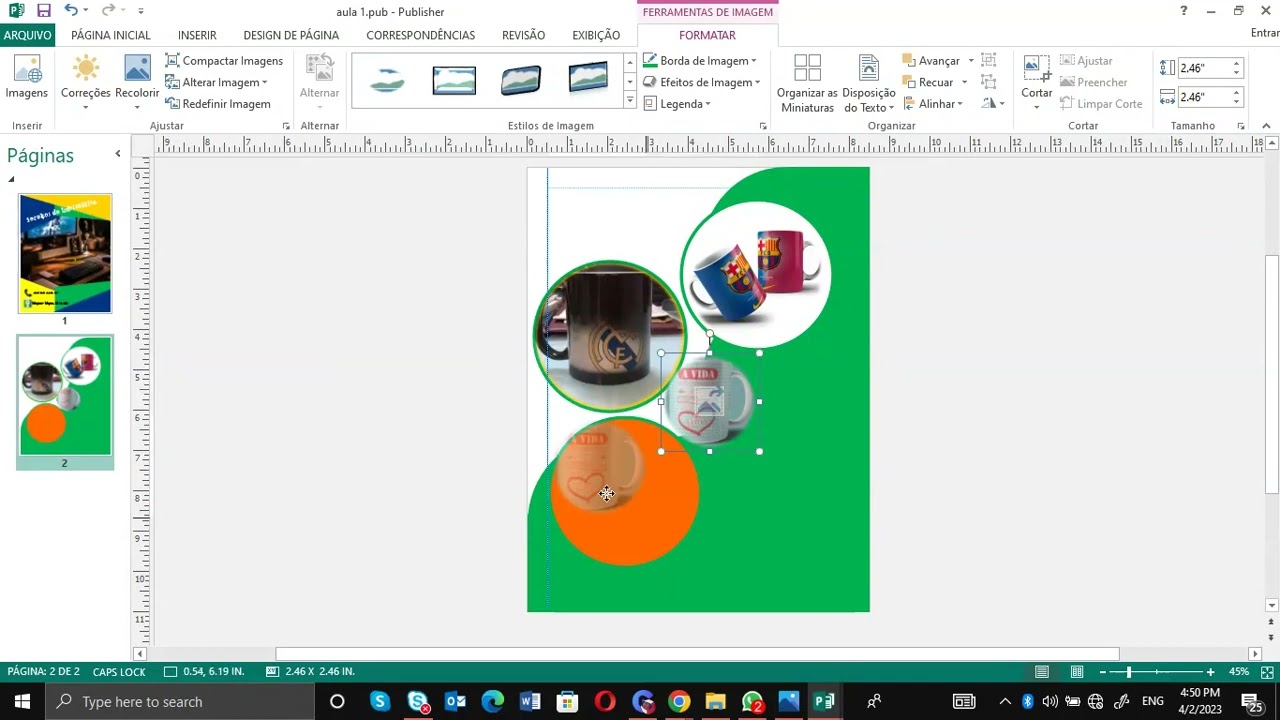The width and height of the screenshot is (1280, 720).
Task: Expand the picture styles gallery
Action: pyautogui.click(x=630, y=100)
